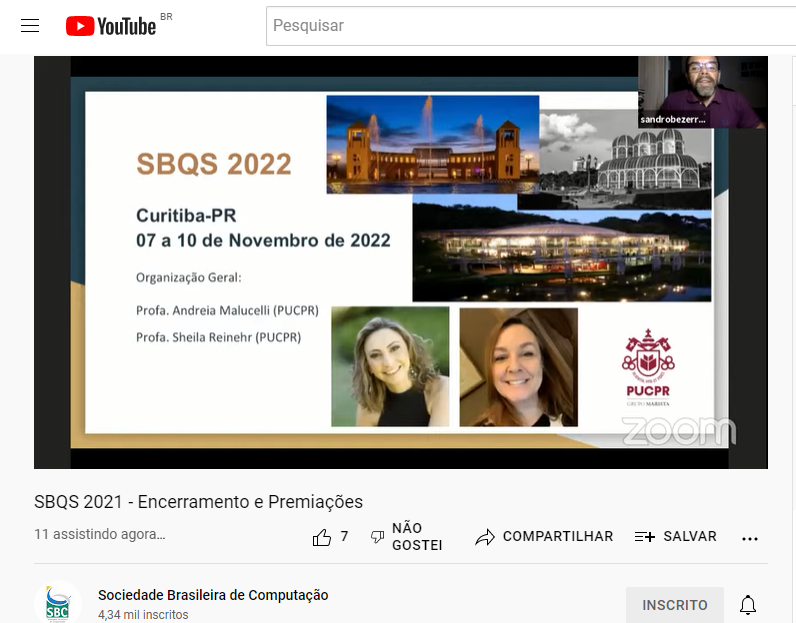Save the video using SALVAR

(x=676, y=537)
